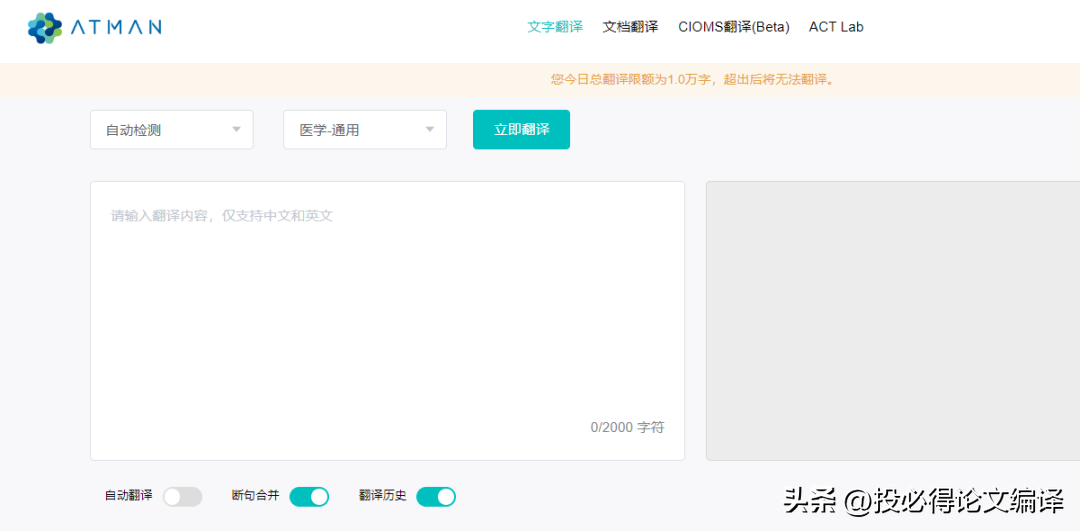Go to CIOMS翻译(Beta) tab
Viewport: 1080px width, 531px height.
tap(734, 27)
